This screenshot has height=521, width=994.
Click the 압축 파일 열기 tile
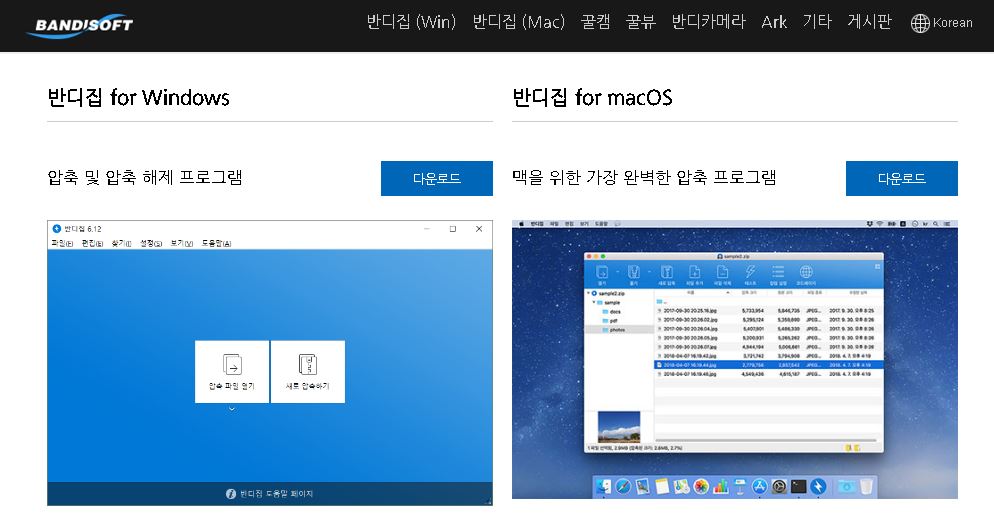click(232, 371)
